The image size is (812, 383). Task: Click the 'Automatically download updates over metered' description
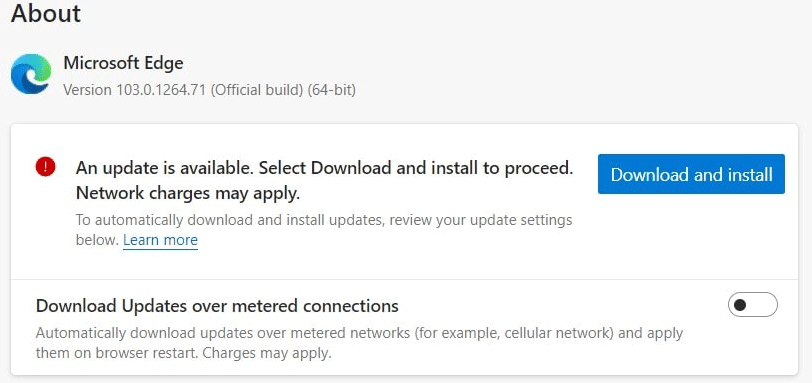(x=222, y=333)
